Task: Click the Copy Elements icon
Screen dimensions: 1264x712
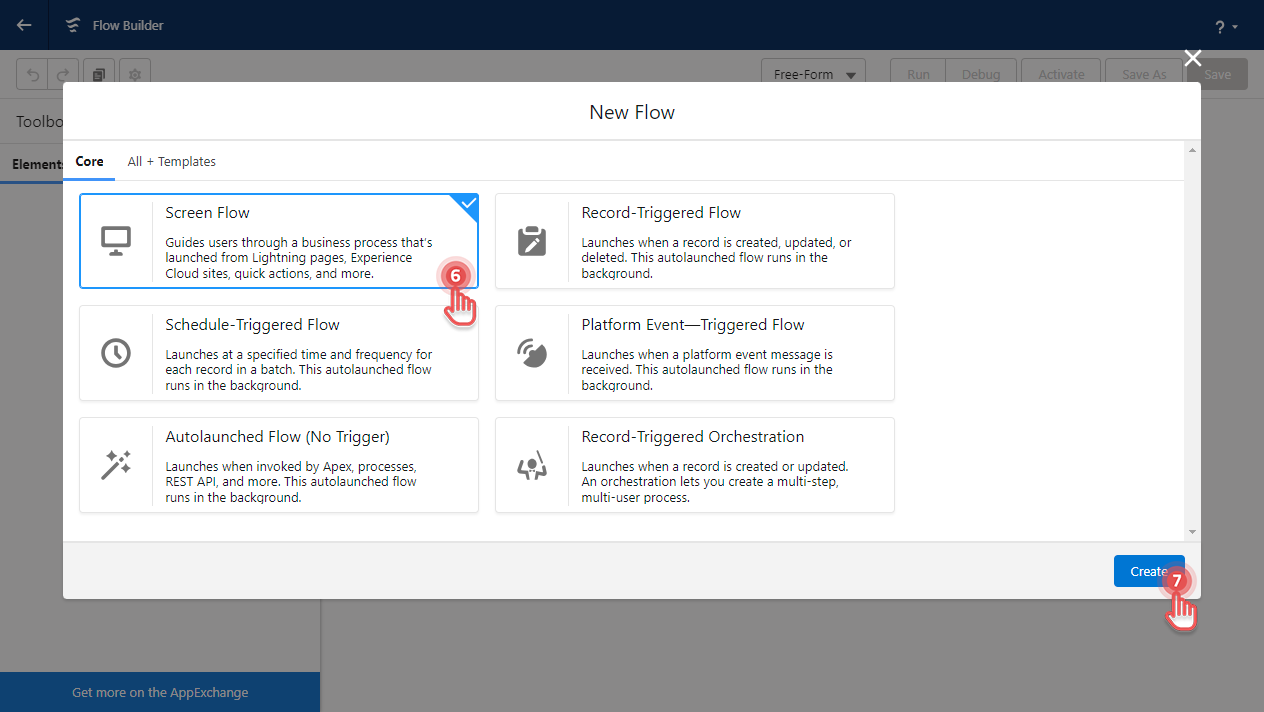Action: (x=99, y=73)
